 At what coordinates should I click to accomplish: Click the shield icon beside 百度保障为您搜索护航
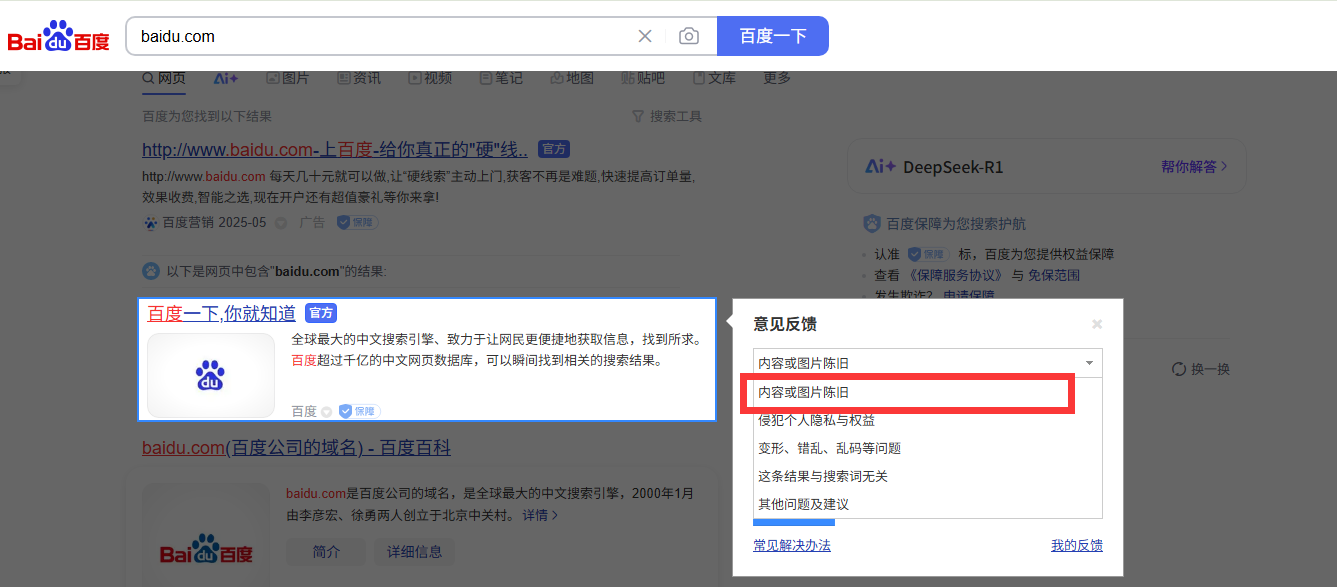(x=872, y=224)
